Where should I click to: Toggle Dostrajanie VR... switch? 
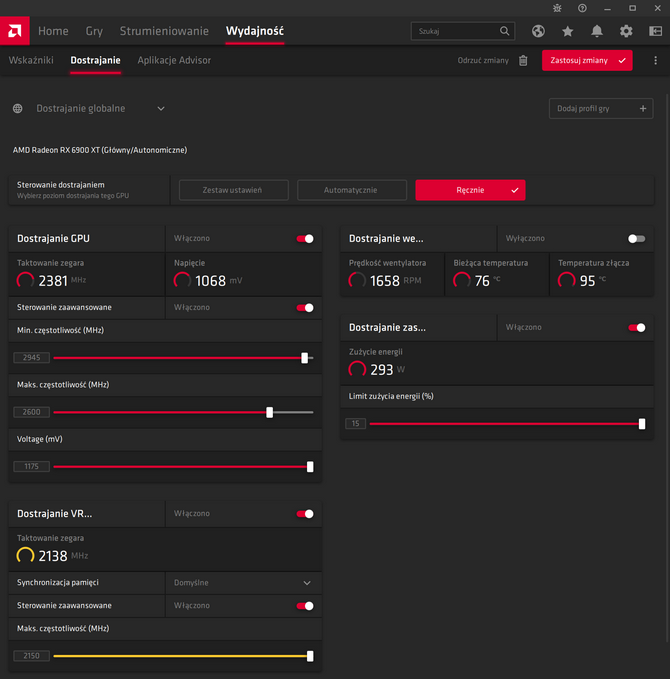click(x=305, y=514)
